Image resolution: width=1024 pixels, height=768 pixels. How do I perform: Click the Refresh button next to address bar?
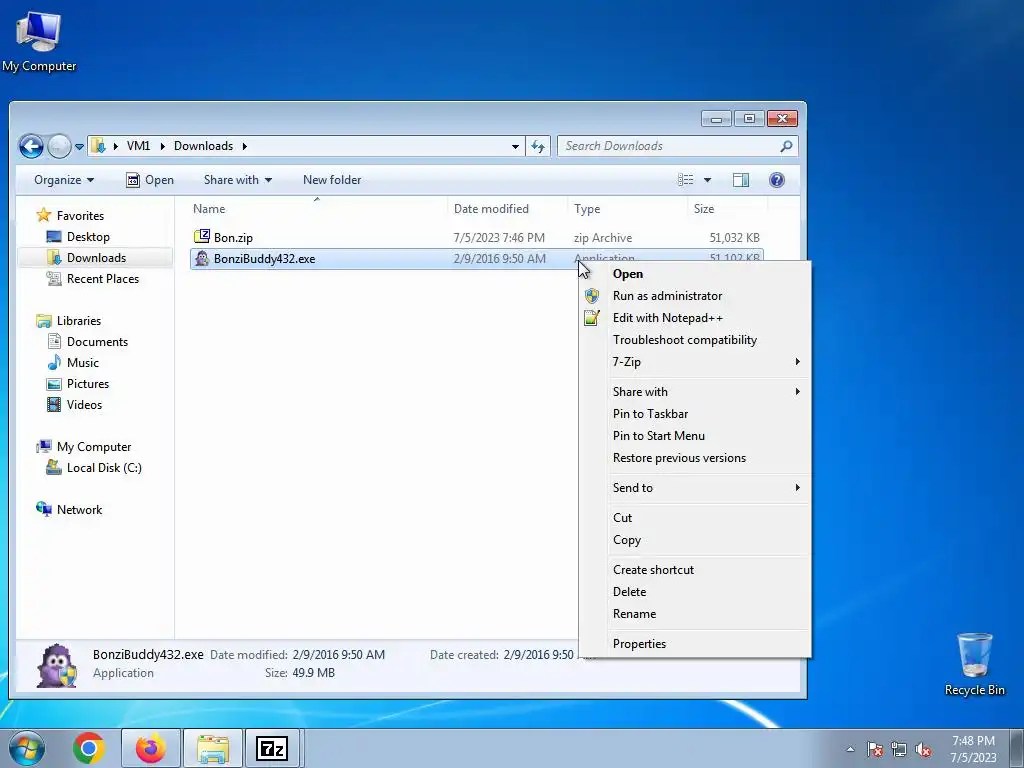click(537, 146)
